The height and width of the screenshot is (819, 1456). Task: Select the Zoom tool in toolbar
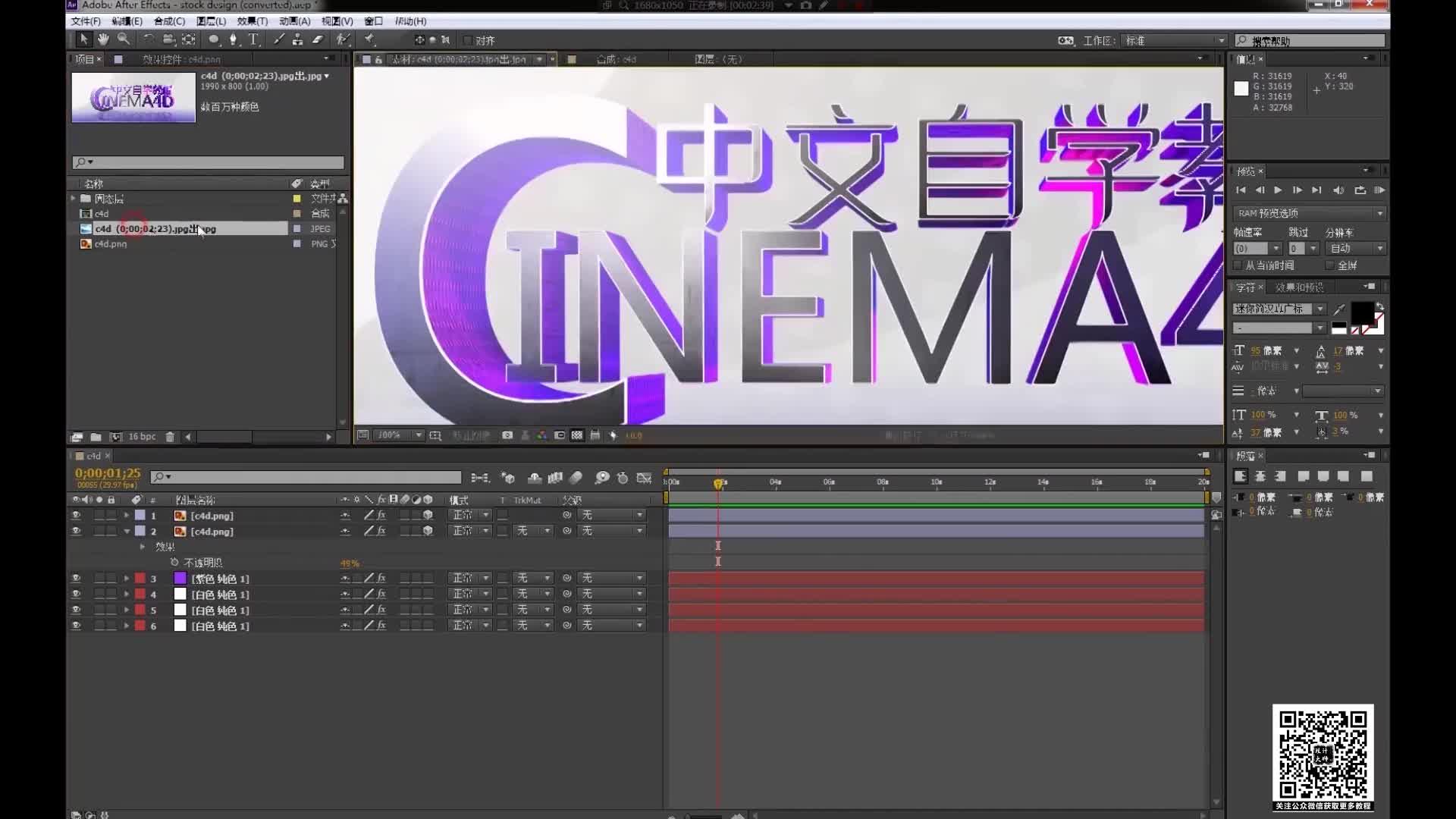coord(123,39)
